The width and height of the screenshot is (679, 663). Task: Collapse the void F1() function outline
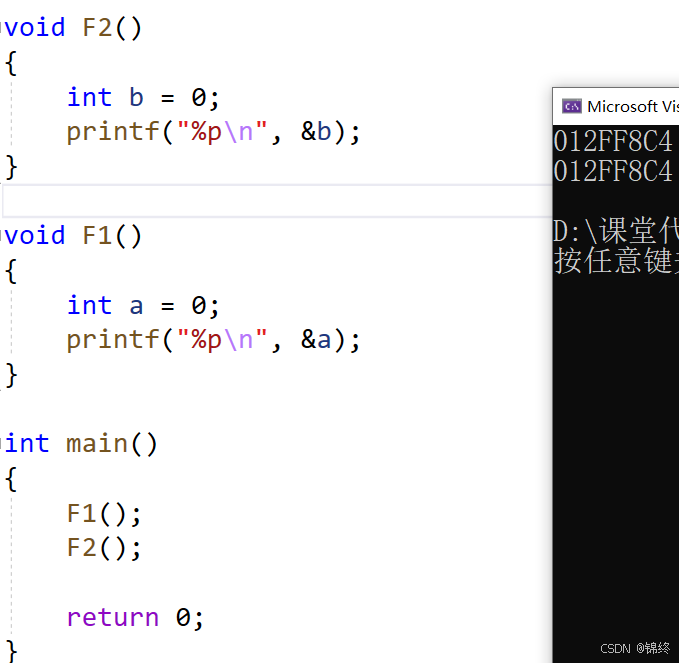pos(2,236)
